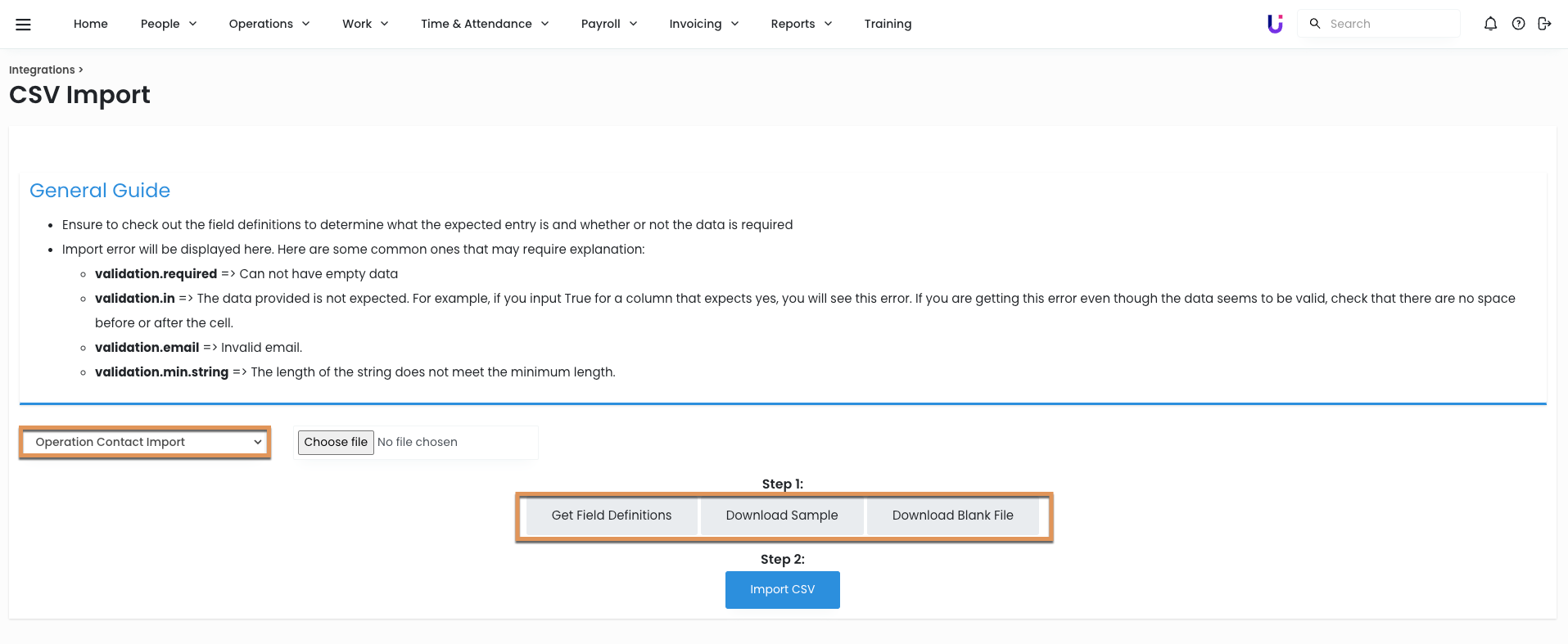The width and height of the screenshot is (1568, 644).
Task: Click the Choose file button
Action: coord(336,442)
